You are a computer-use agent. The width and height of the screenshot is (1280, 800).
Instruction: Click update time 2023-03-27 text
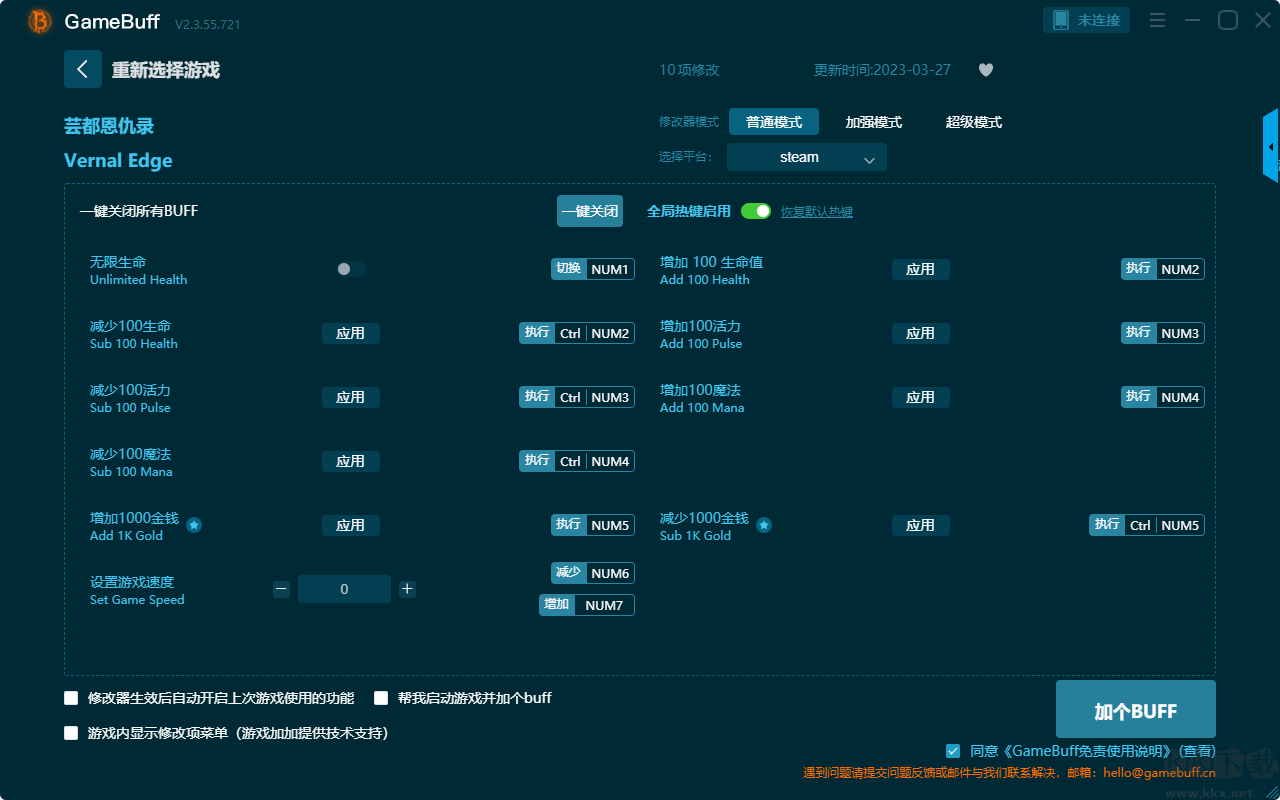[x=882, y=70]
